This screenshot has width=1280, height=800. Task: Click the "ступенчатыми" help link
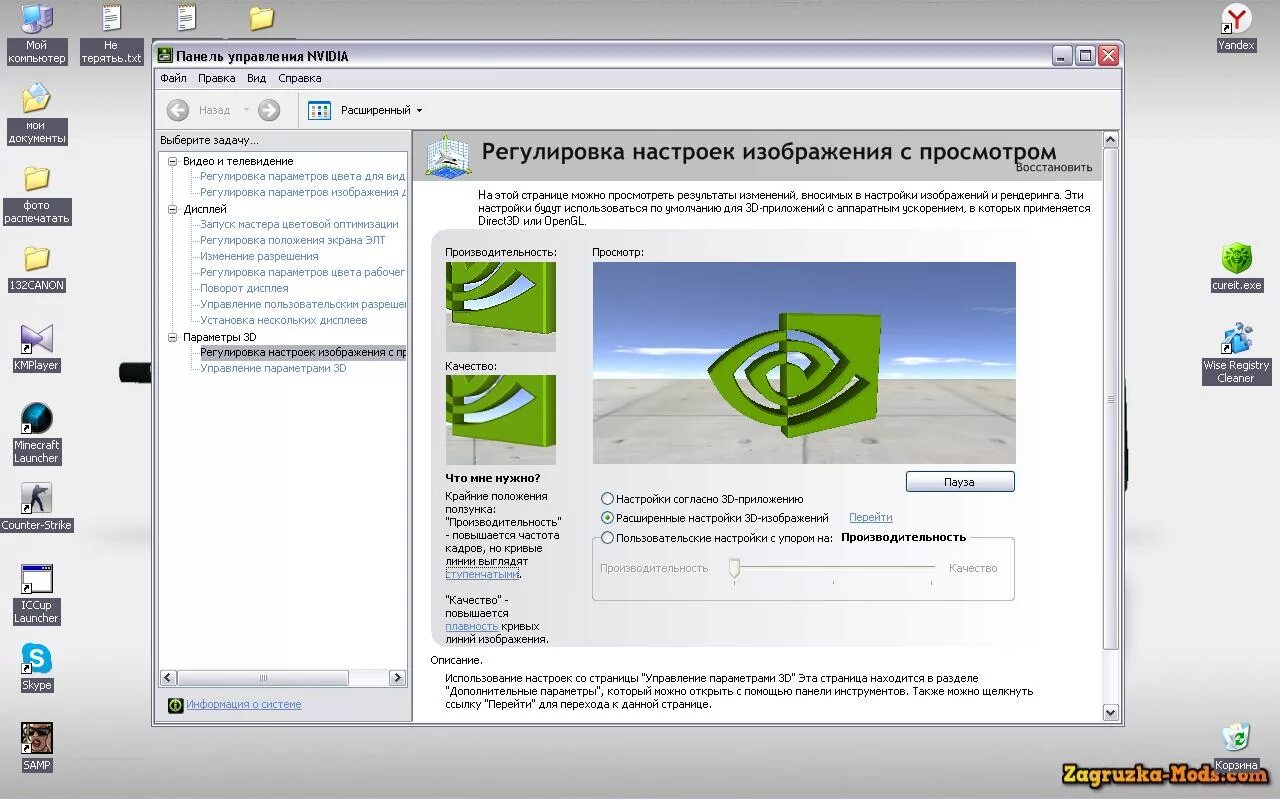[x=483, y=574]
